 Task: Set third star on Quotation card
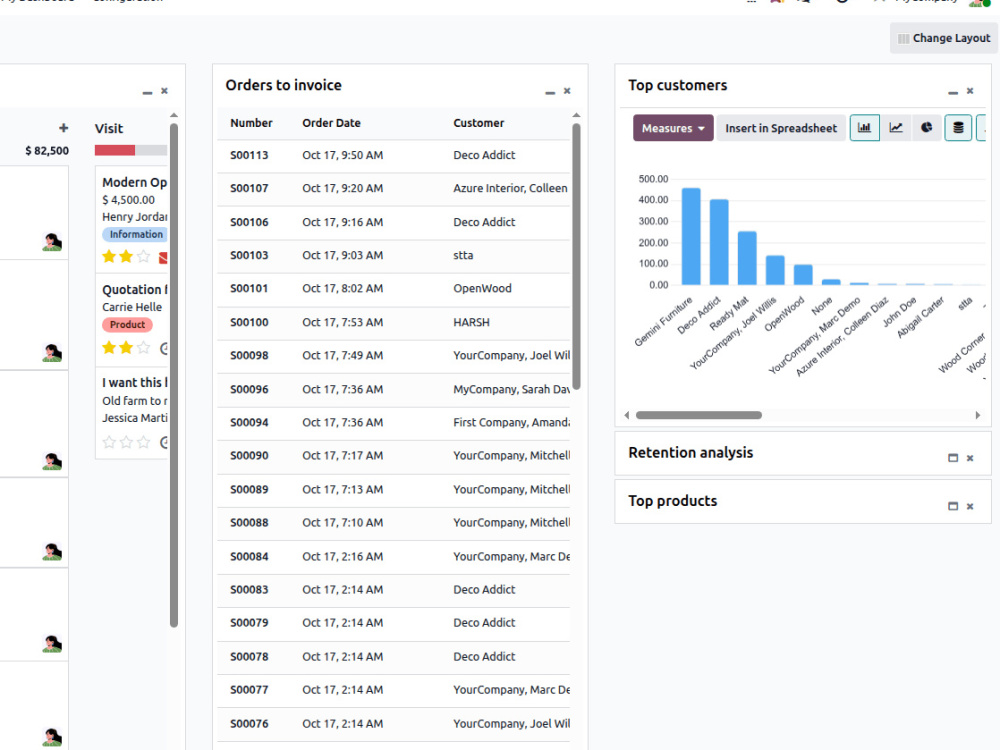[143, 348]
